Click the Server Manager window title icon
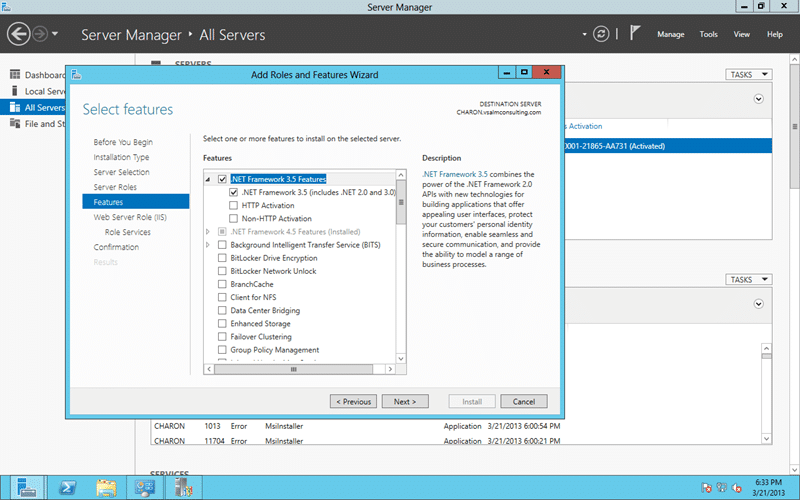Viewport: 800px width, 500px height. pyautogui.click(x=6, y=6)
